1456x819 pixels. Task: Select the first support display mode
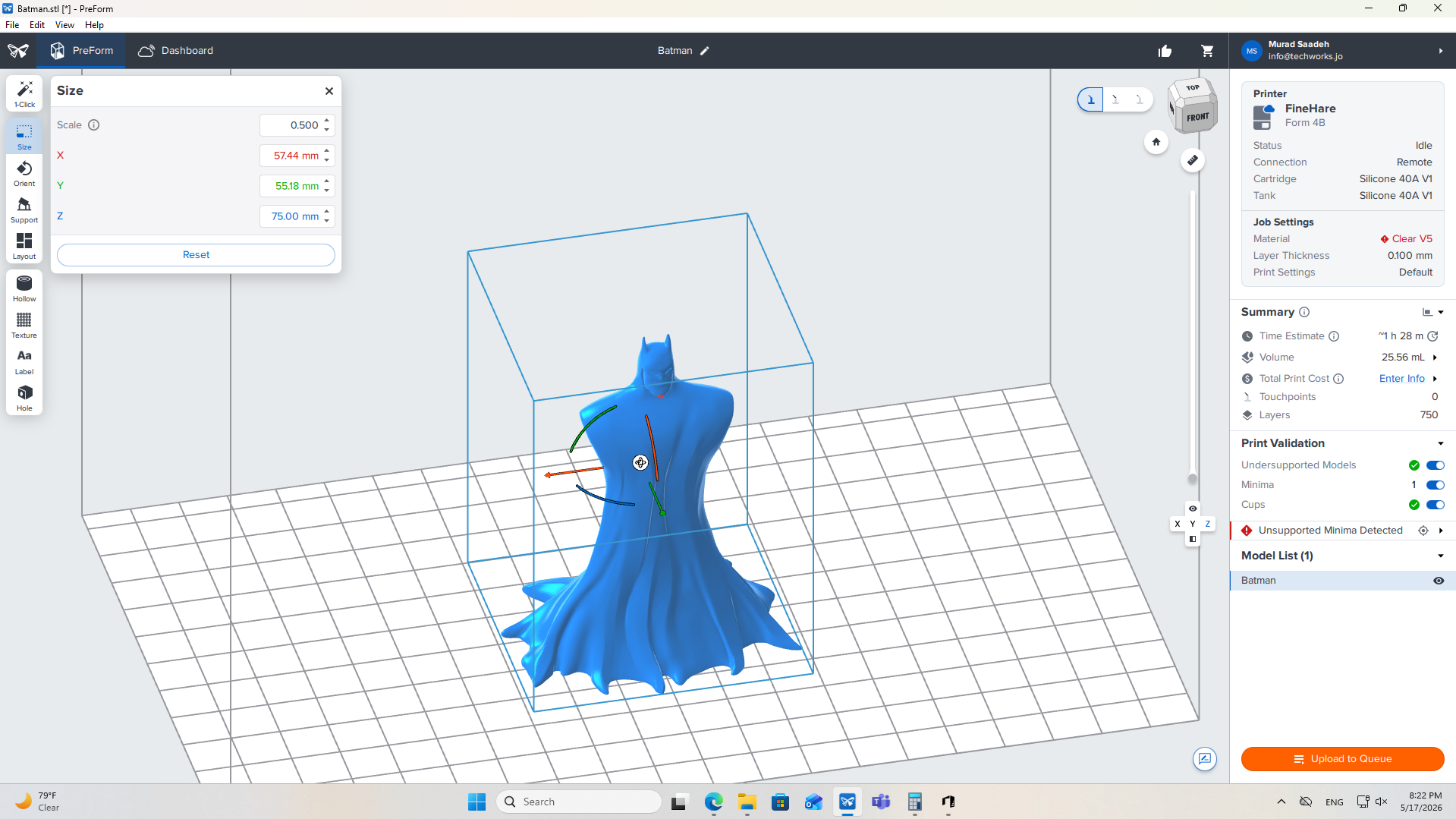[x=1090, y=99]
